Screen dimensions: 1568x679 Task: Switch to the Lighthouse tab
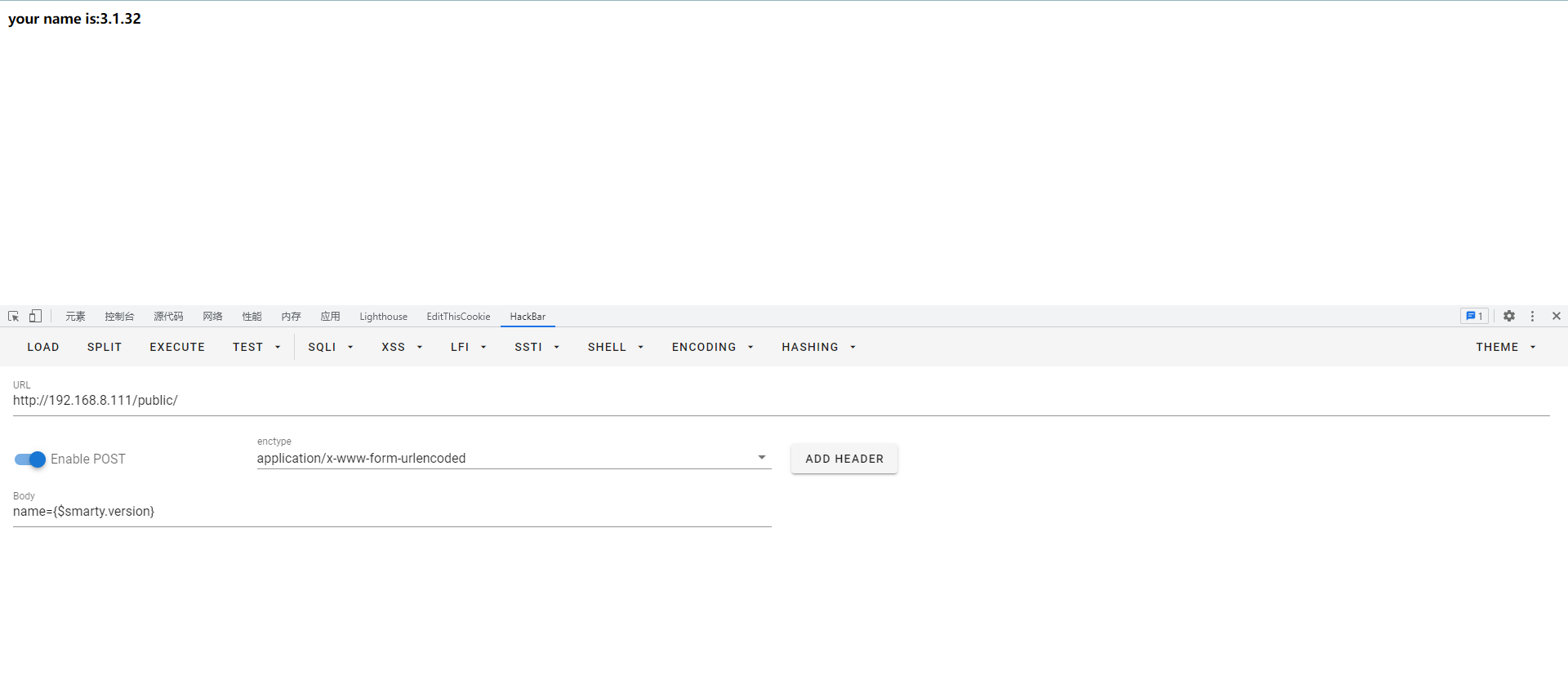(383, 317)
